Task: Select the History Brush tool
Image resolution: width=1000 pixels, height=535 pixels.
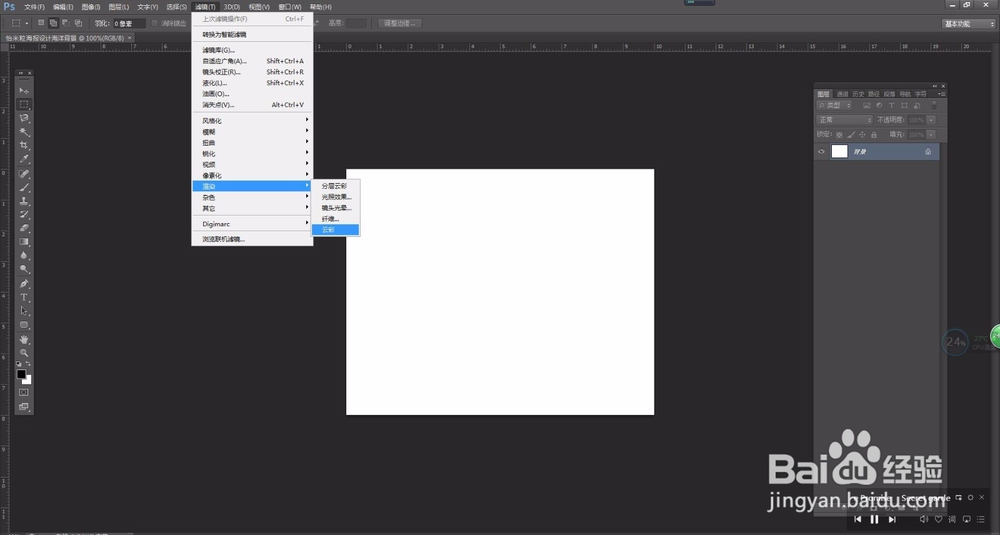Action: (24, 215)
